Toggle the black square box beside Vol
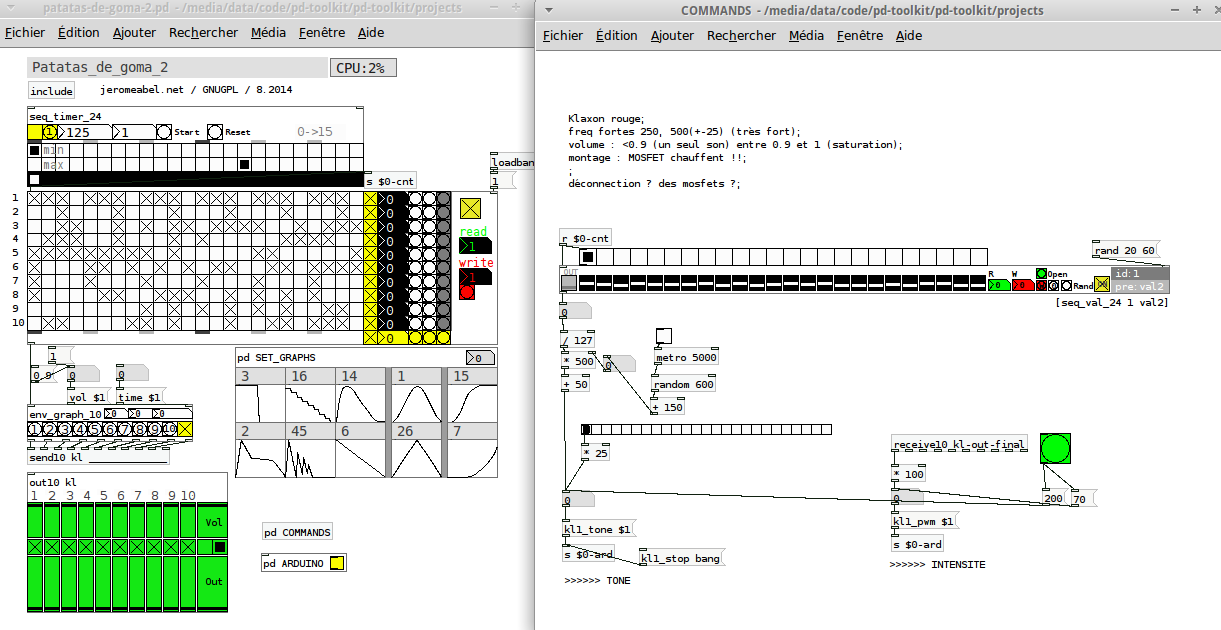Viewport: 1221px width, 630px height. pyautogui.click(x=220, y=547)
